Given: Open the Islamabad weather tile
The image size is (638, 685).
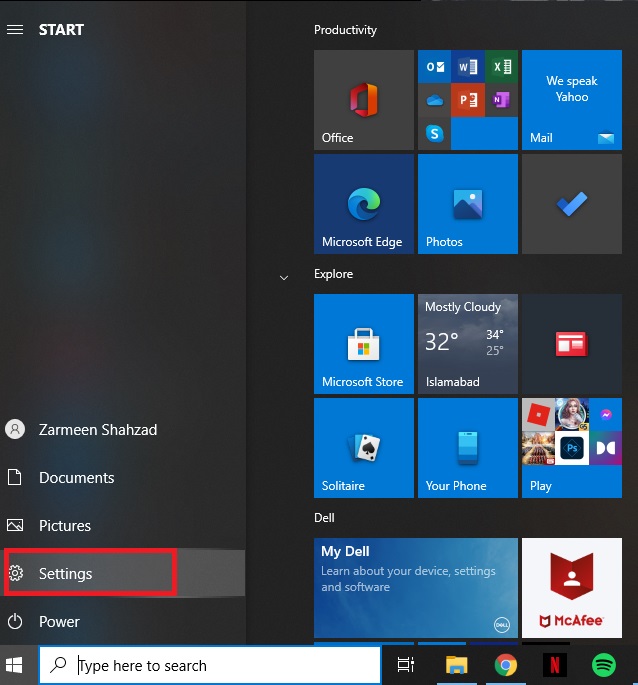Looking at the screenshot, I should coord(468,344).
